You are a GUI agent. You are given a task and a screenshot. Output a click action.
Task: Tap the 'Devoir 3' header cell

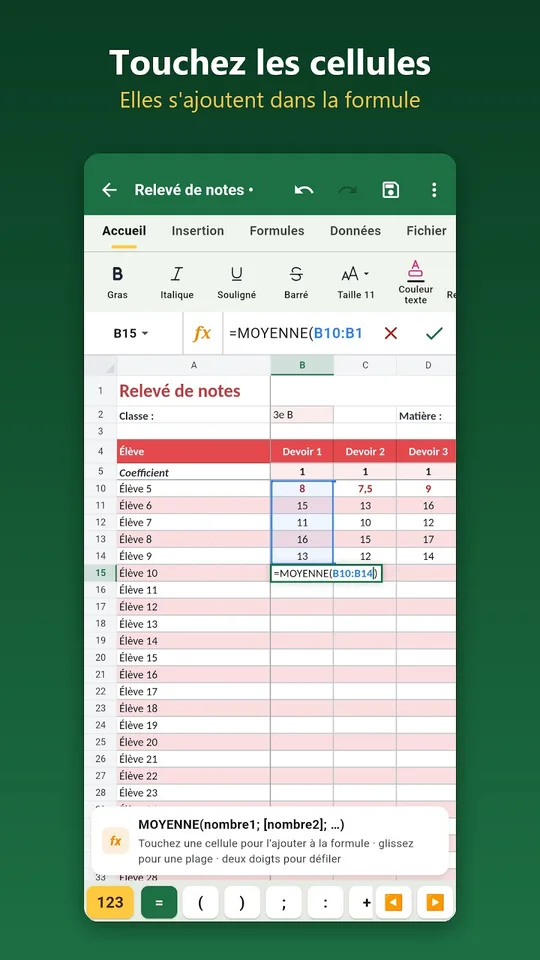click(x=427, y=452)
